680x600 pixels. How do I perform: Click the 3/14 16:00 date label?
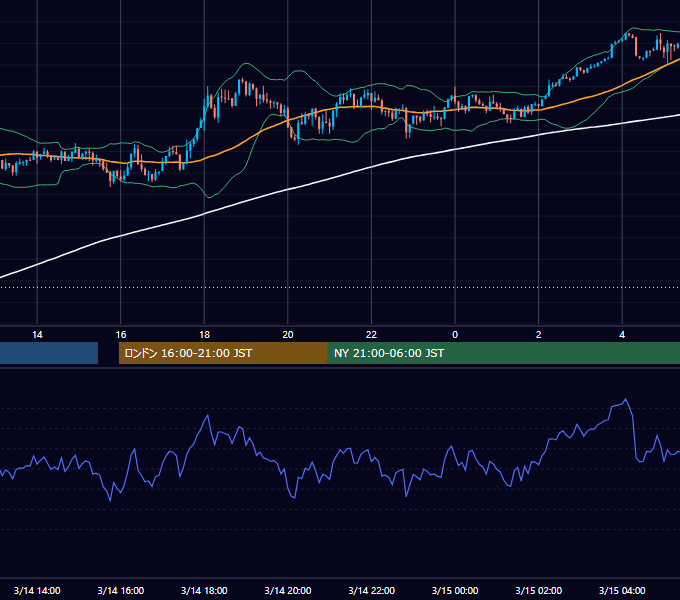coord(121,590)
